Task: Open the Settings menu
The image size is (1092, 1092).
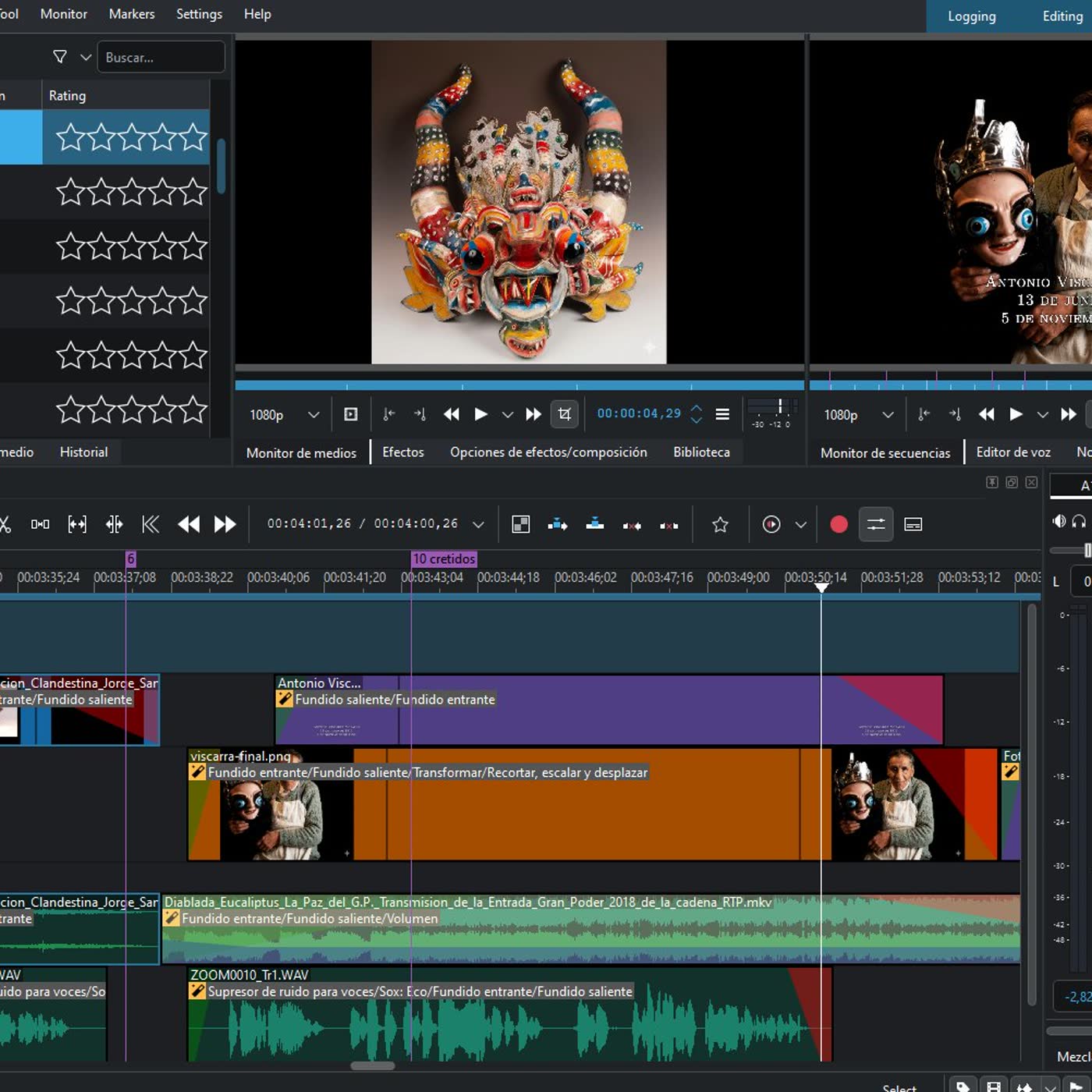Action: 199,14
